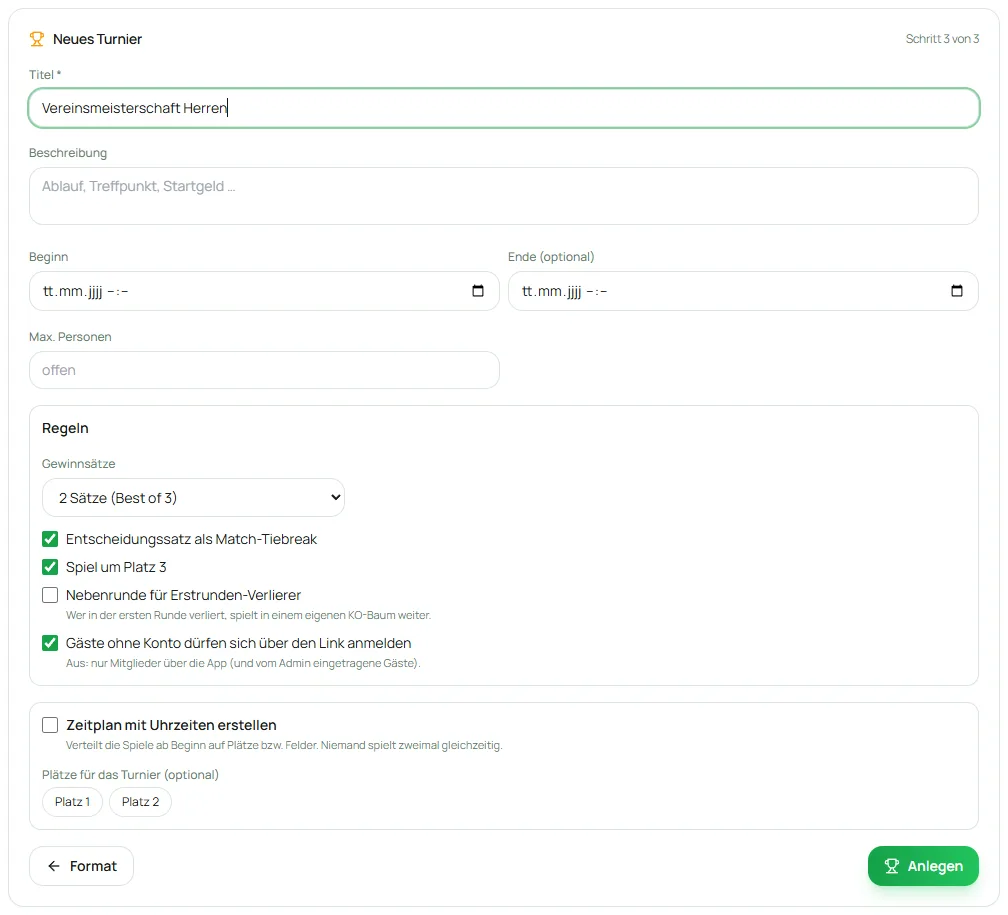This screenshot has height=915, width=1008.
Task: Click the Beginn date text tt.mm.jjjj
Action: pos(73,291)
